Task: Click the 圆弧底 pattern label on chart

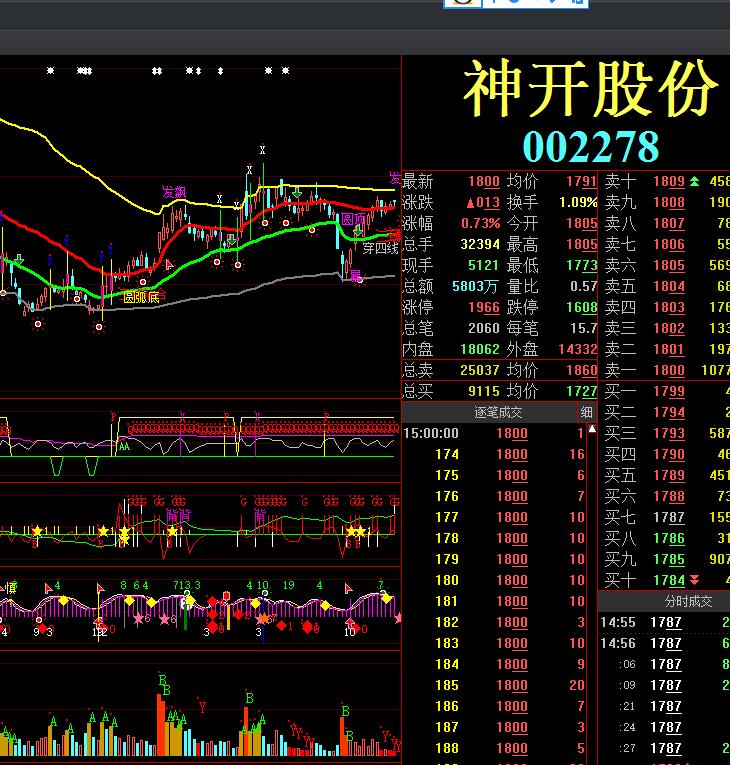Action: point(141,297)
